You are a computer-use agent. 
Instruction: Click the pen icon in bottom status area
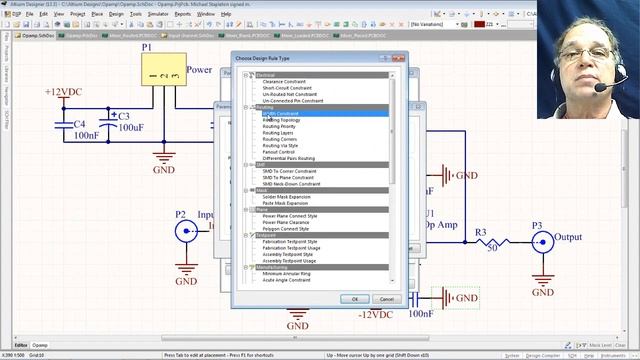(567, 345)
